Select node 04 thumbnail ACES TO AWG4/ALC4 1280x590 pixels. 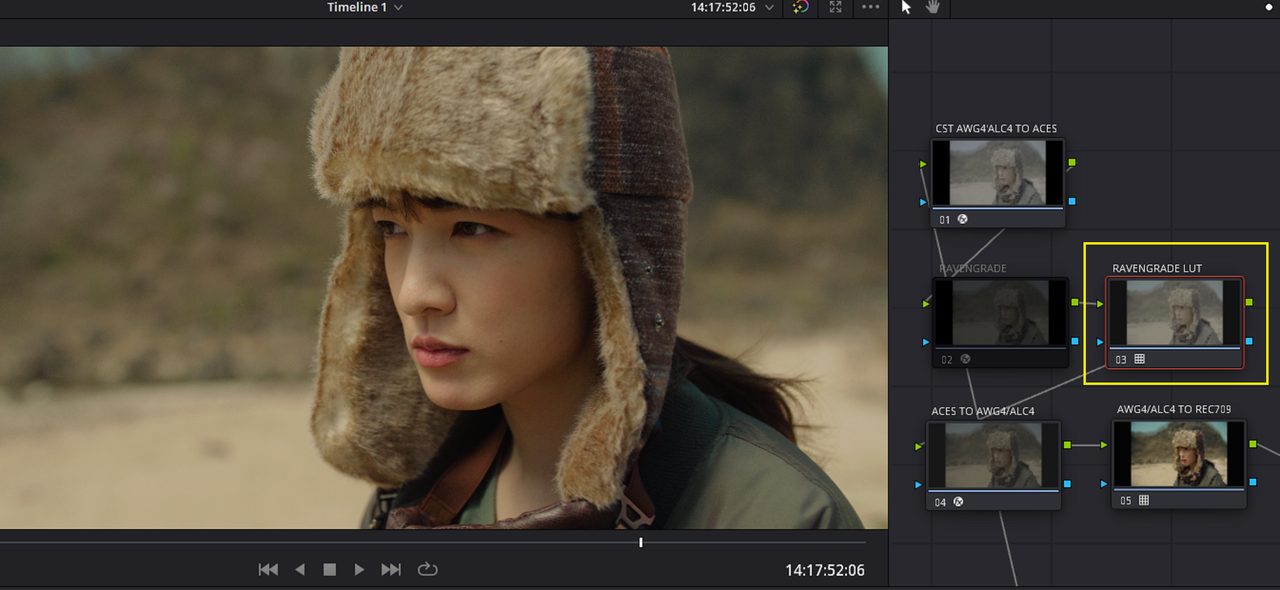point(993,455)
